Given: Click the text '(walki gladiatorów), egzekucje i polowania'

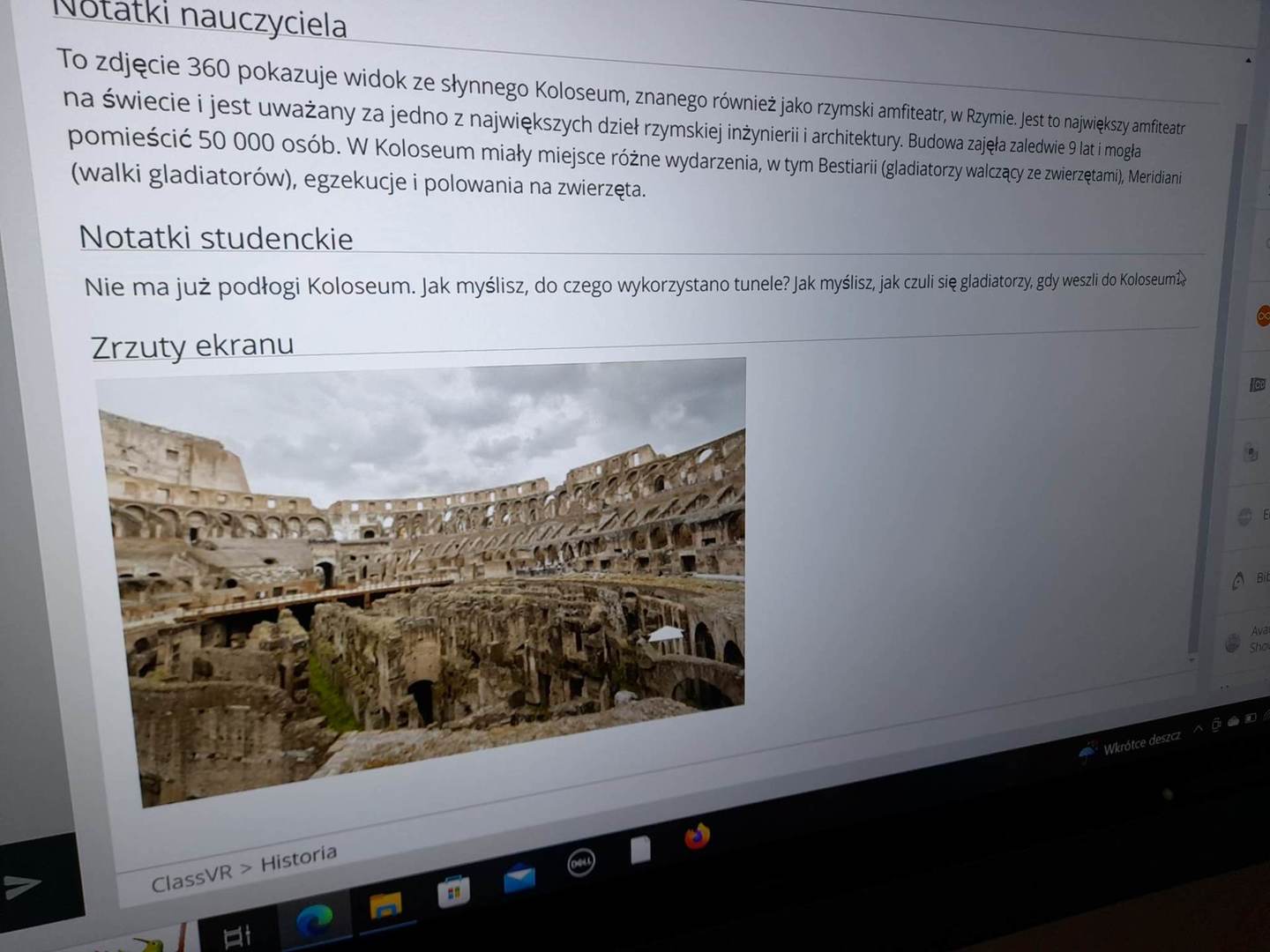Looking at the screenshot, I should [300, 179].
